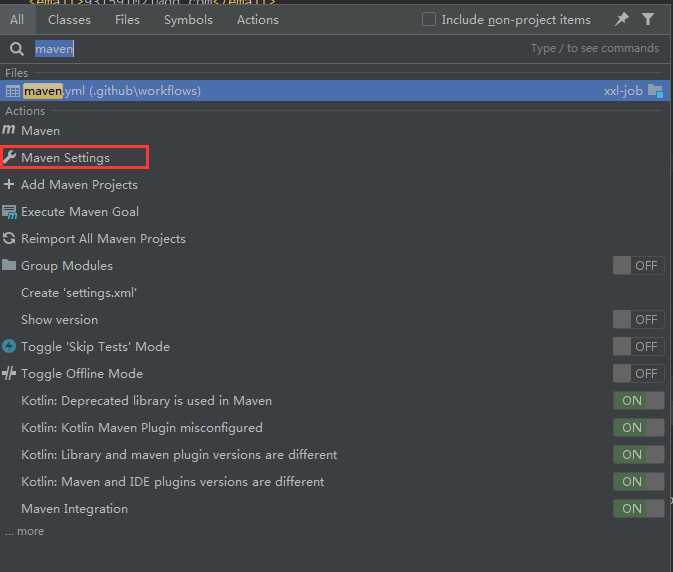This screenshot has height=572, width=673.
Task: Disable Maven and IDE plugins versions switch
Action: (x=638, y=482)
